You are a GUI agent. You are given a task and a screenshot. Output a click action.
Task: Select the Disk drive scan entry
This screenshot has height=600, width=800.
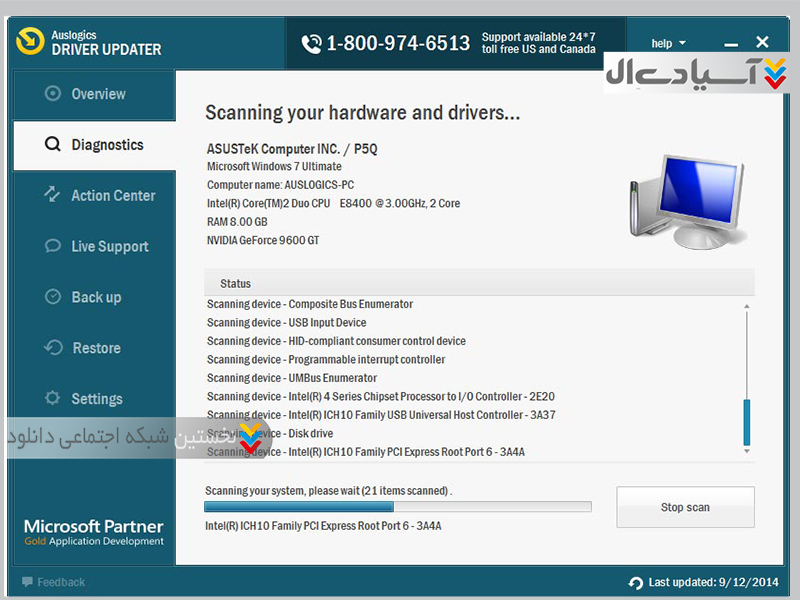(x=310, y=434)
